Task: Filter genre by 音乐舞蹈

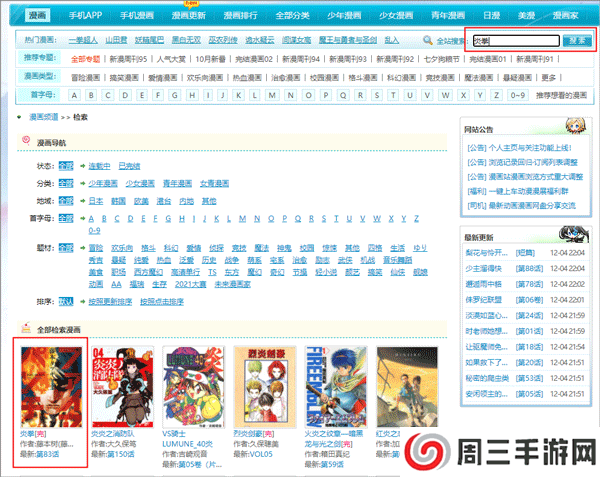Action: click(398, 260)
